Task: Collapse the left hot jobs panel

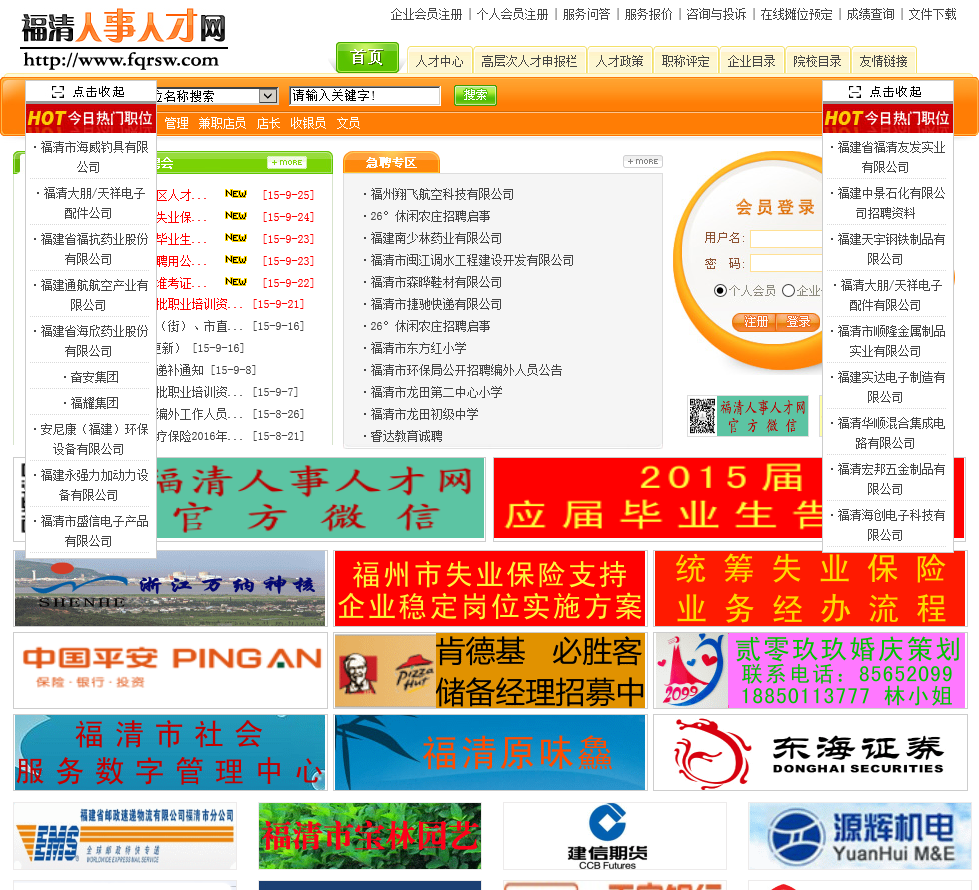Action: tap(88, 92)
